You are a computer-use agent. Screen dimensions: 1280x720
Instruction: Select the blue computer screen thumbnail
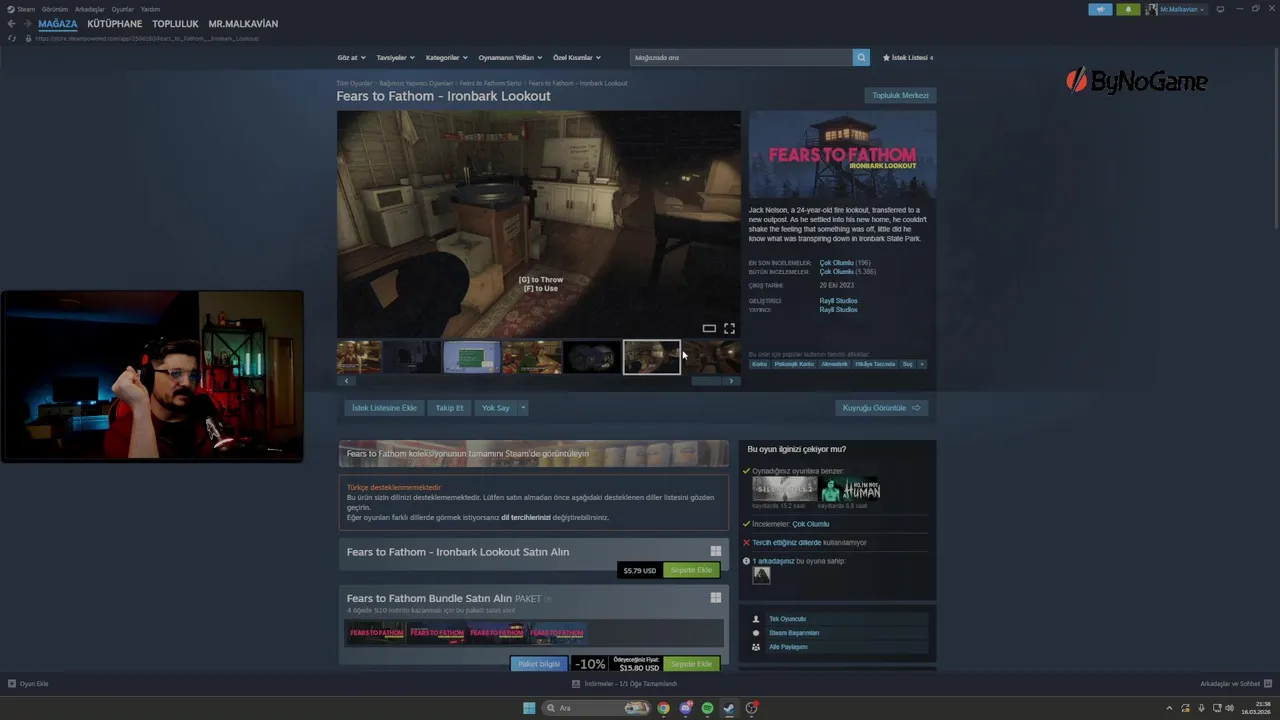pyautogui.click(x=471, y=357)
